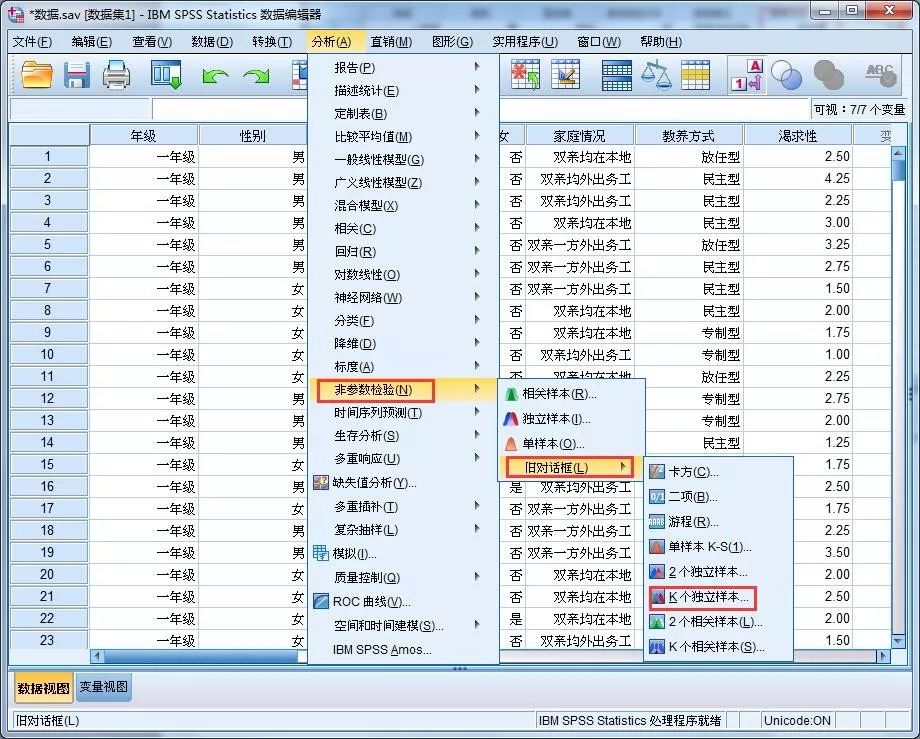Expand the 比较平均值(M) submenu
920x739 pixels.
[x=403, y=137]
